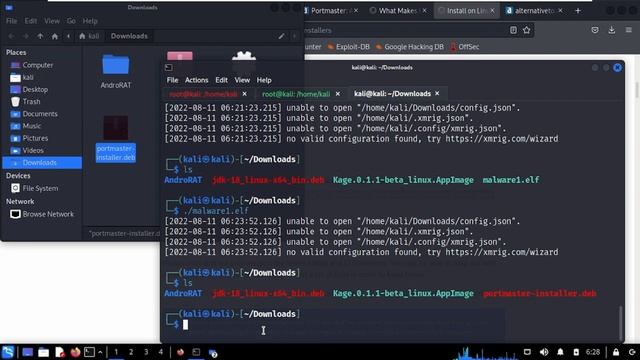640x360 pixels.
Task: Open terminal File menu
Action: tap(172, 80)
